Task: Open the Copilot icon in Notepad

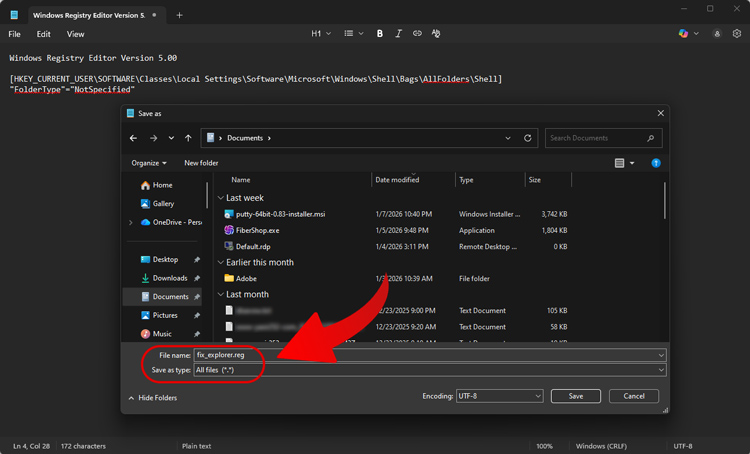Action: [683, 33]
